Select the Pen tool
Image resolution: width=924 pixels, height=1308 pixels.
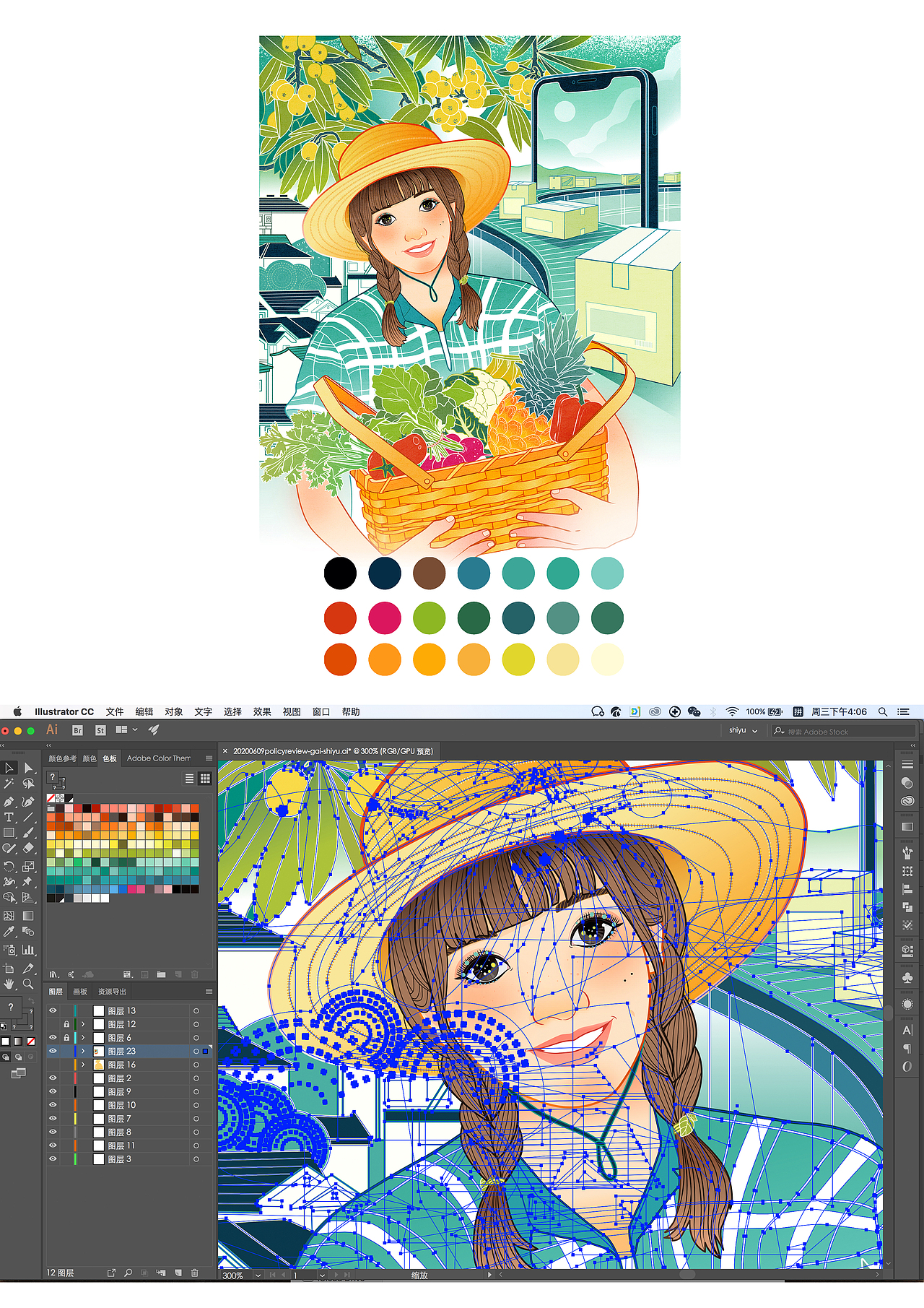(x=9, y=802)
